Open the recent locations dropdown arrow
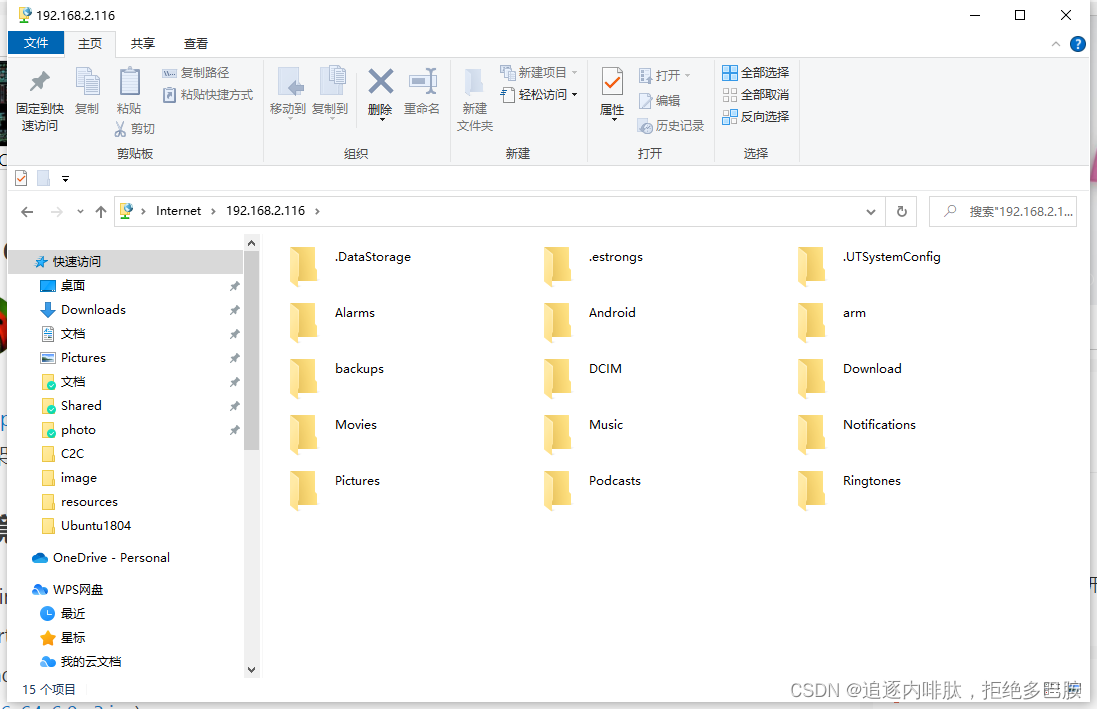The height and width of the screenshot is (709, 1097). (80, 211)
